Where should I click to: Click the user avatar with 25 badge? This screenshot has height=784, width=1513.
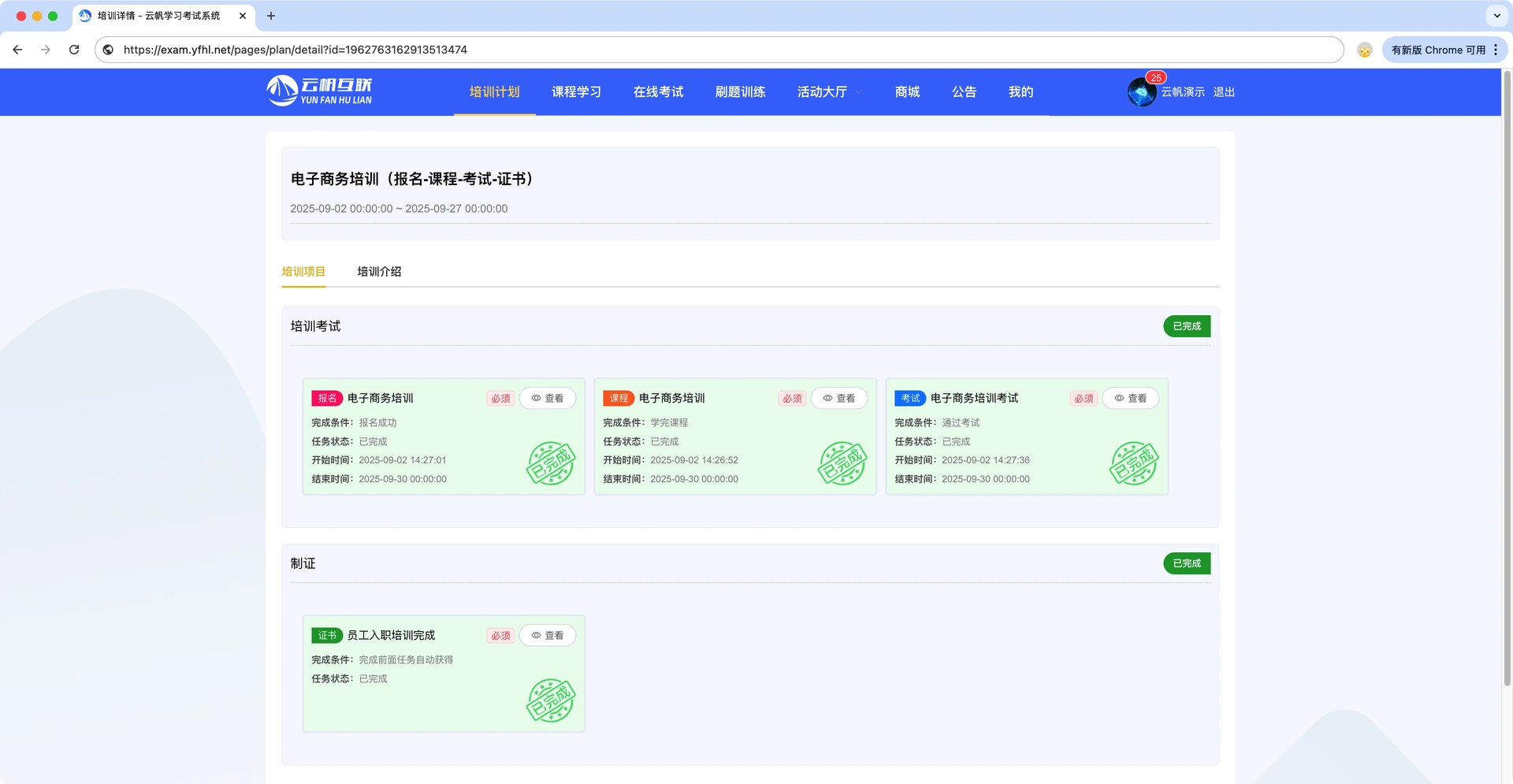(x=1142, y=92)
